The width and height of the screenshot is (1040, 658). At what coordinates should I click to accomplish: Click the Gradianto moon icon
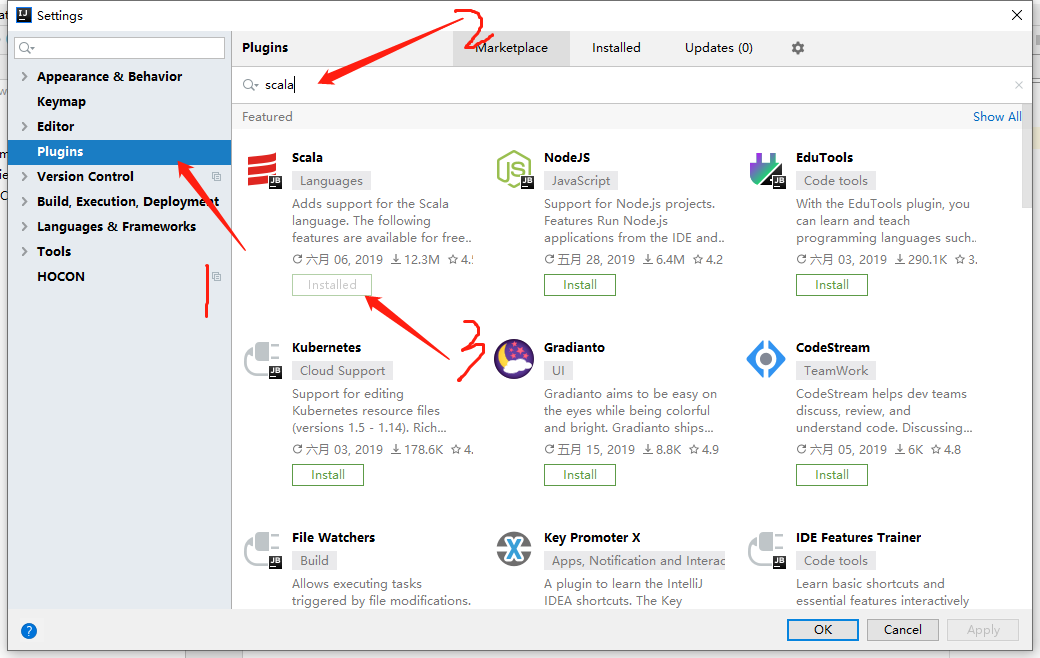[x=514, y=359]
